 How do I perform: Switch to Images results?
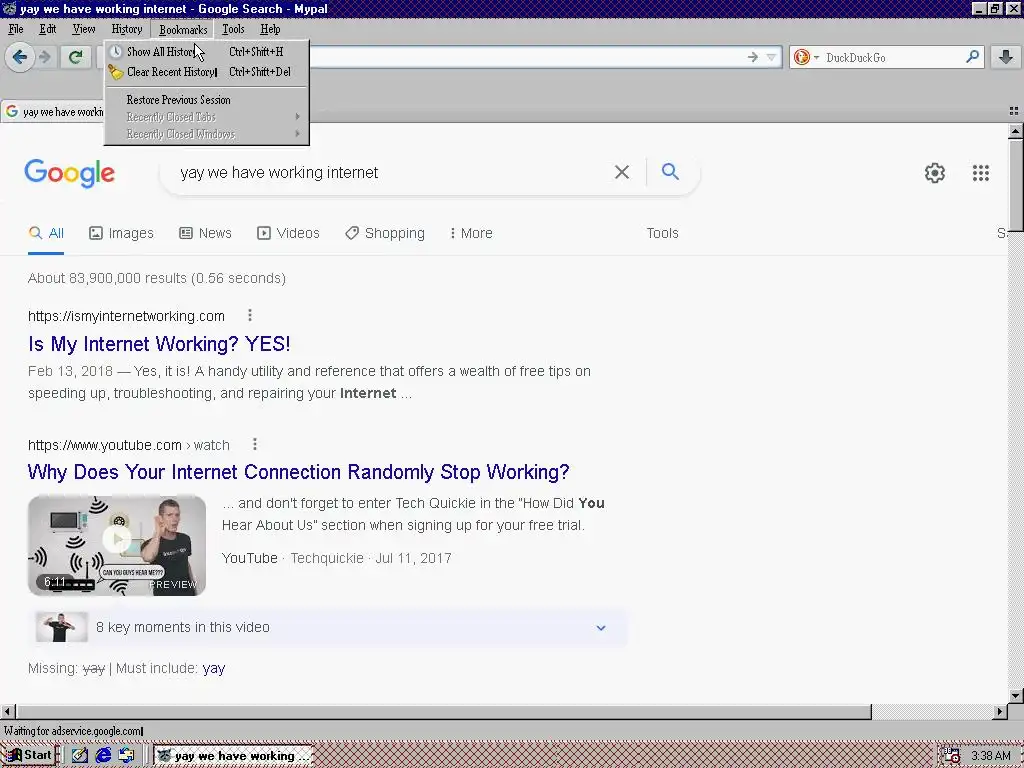(x=121, y=233)
